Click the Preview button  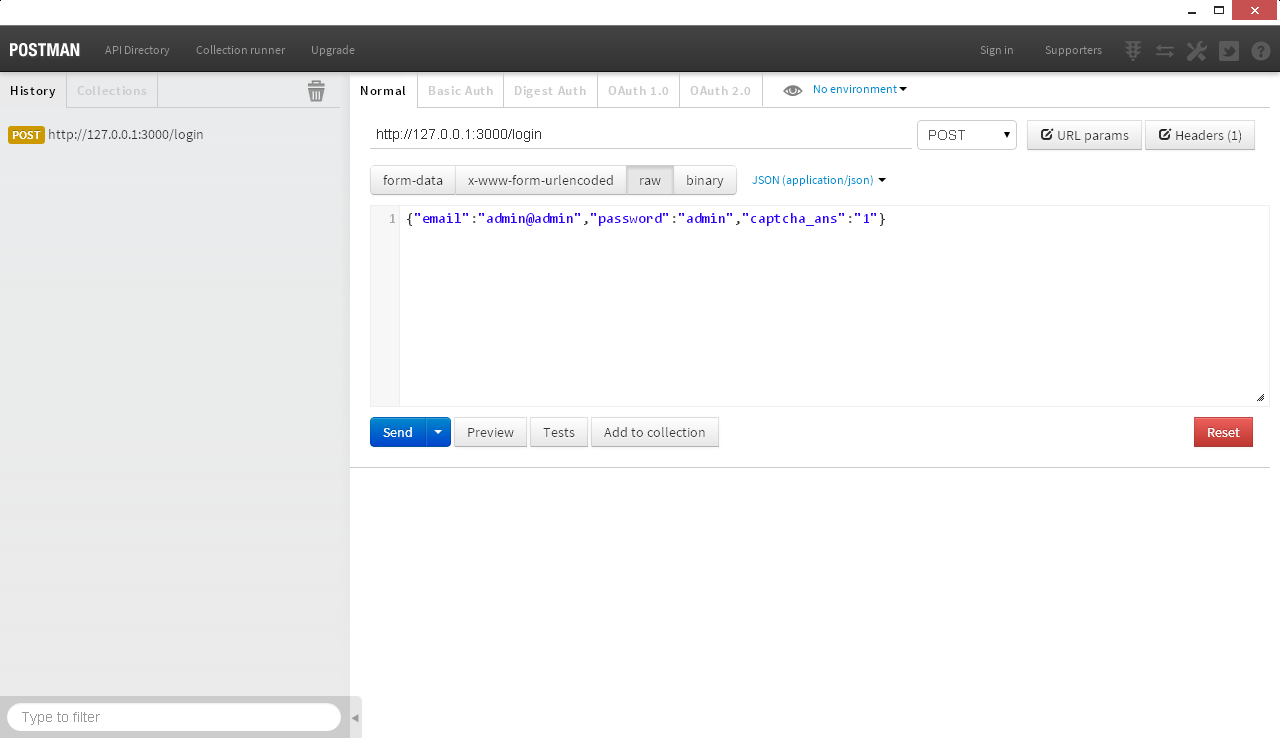pyautogui.click(x=490, y=432)
